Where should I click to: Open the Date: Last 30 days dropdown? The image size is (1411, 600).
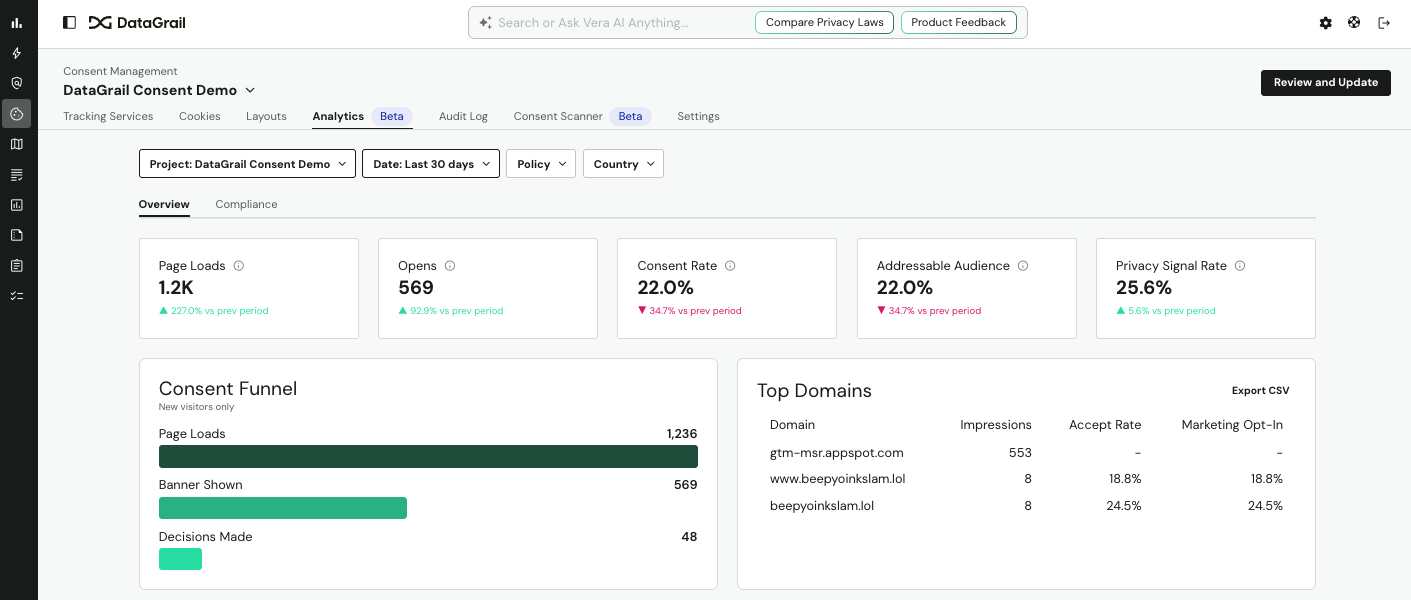431,164
